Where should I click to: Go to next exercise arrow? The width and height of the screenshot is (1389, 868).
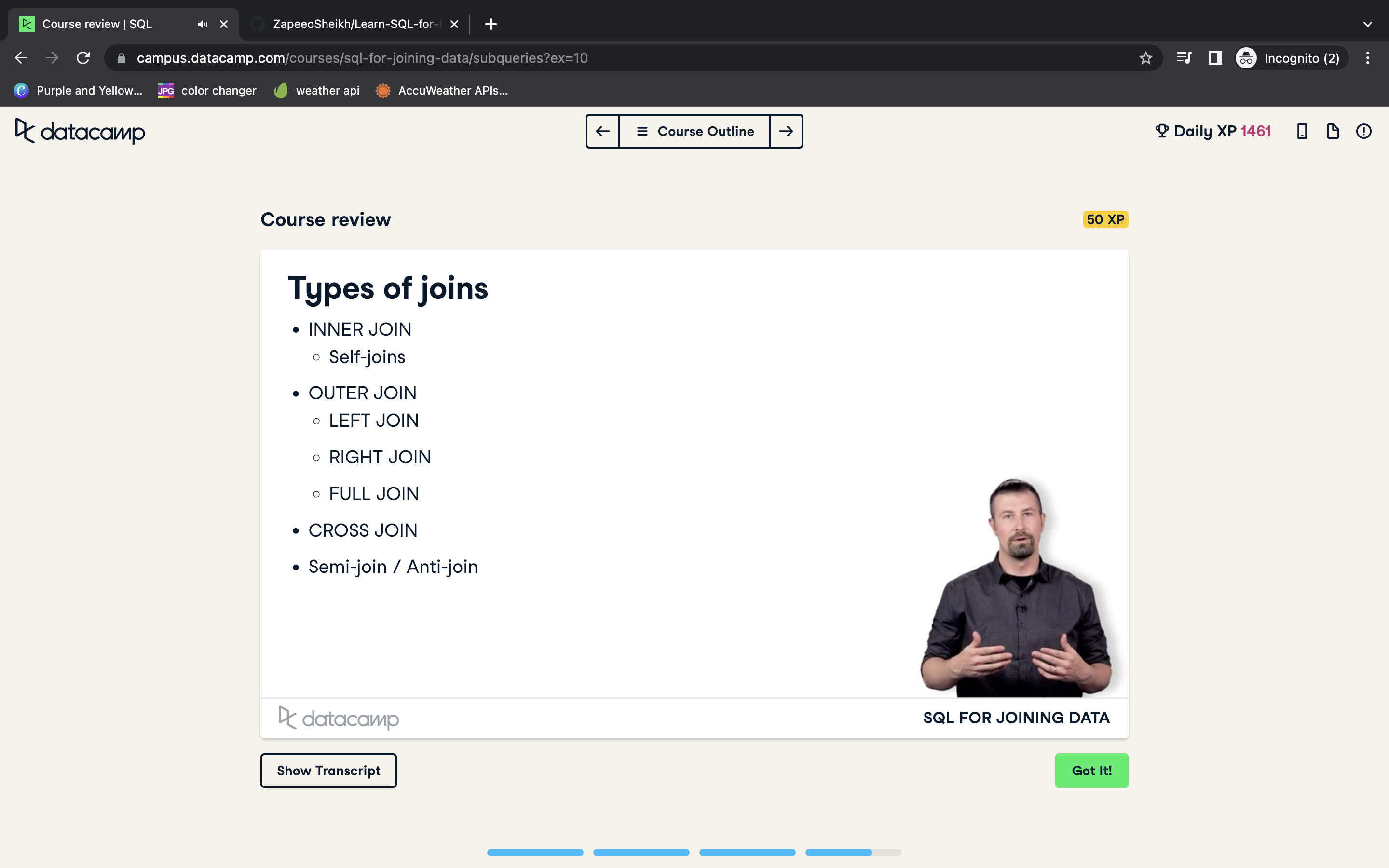(786, 132)
